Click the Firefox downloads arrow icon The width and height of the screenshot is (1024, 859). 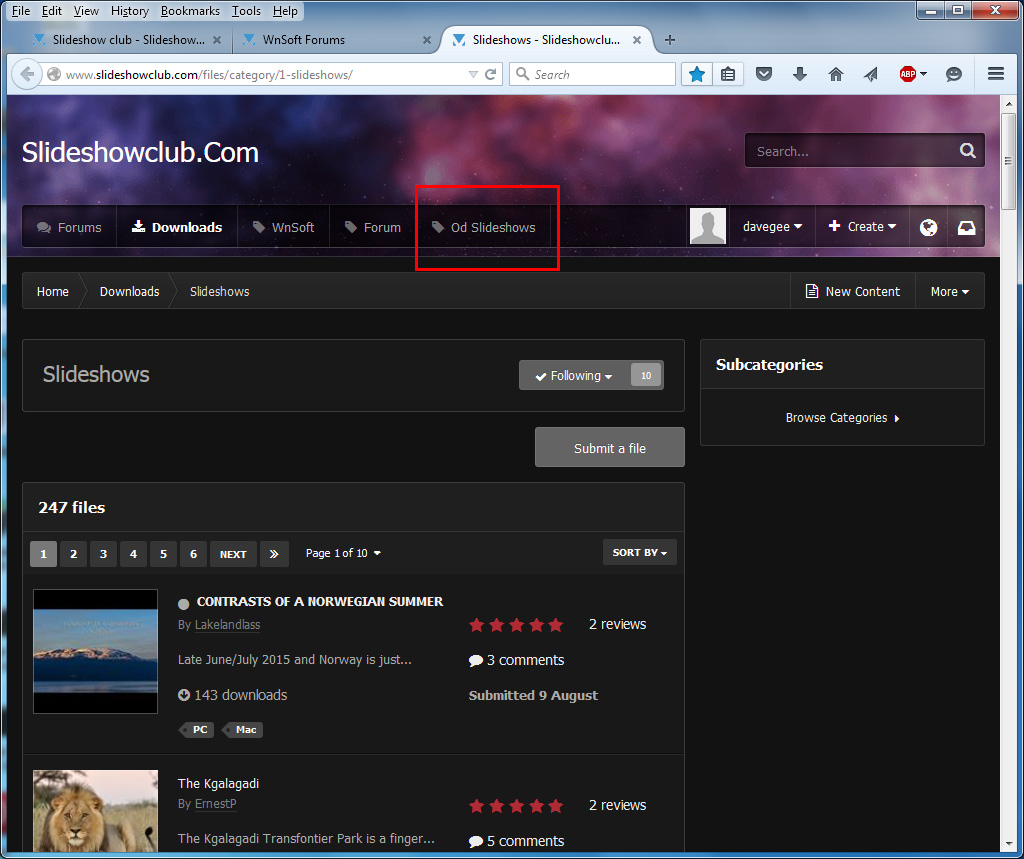800,74
